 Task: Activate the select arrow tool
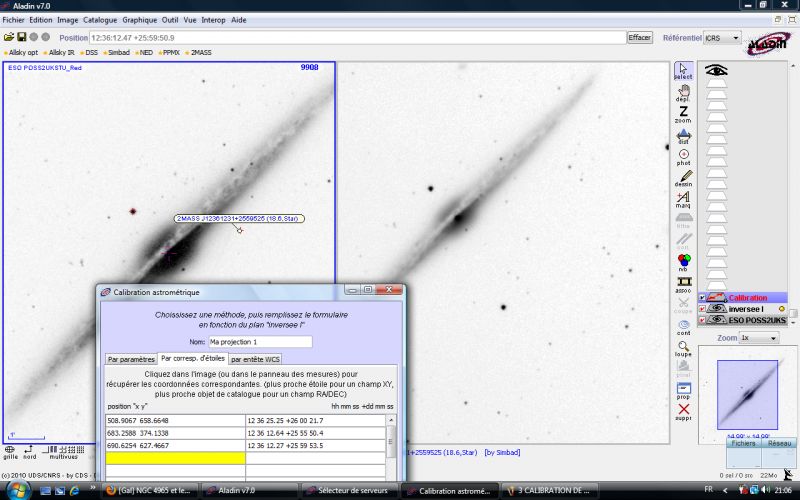(684, 71)
